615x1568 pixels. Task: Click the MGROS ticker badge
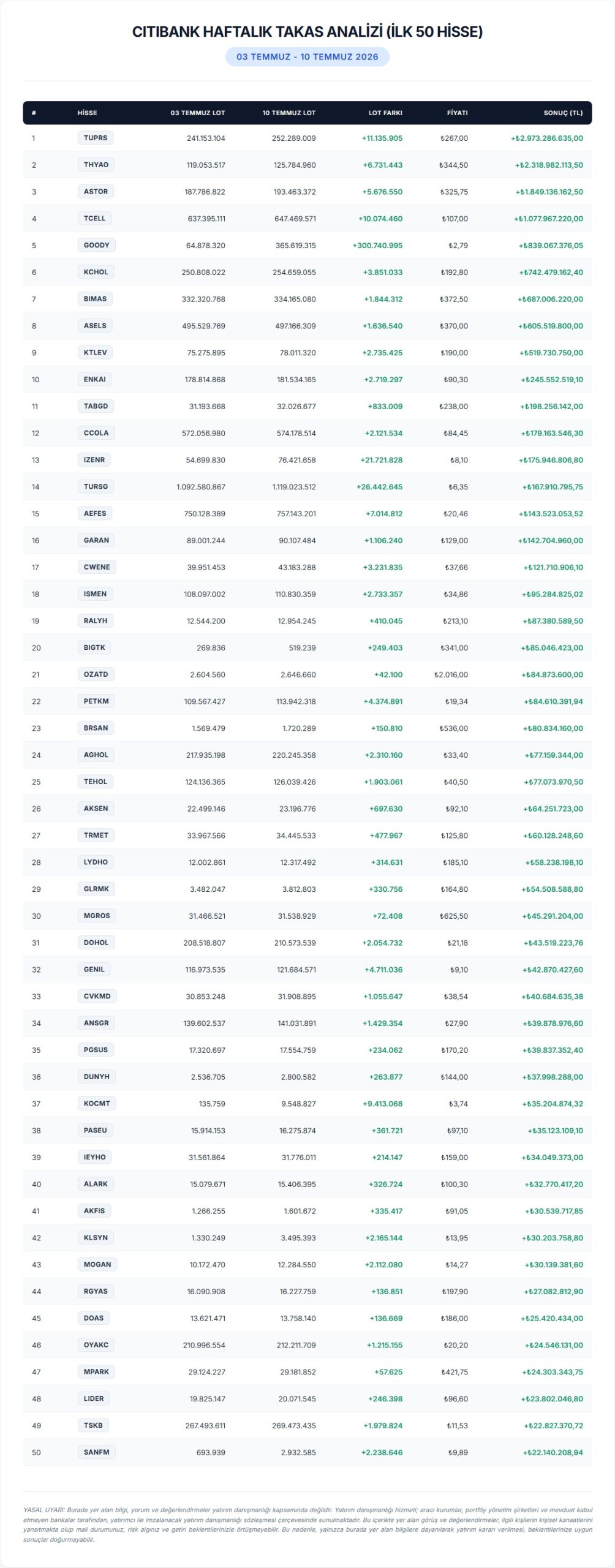(97, 916)
